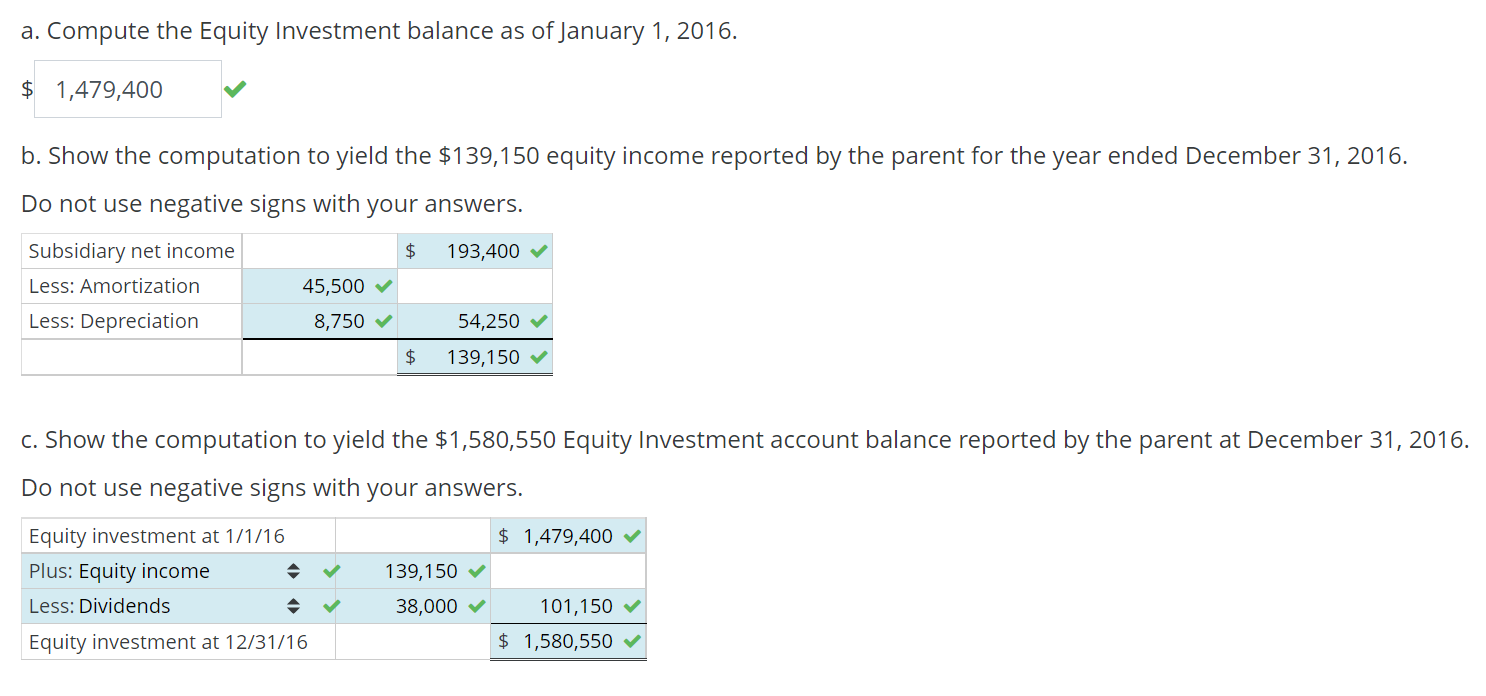
Task: Click the January 1 balance input field
Action: click(x=127, y=90)
